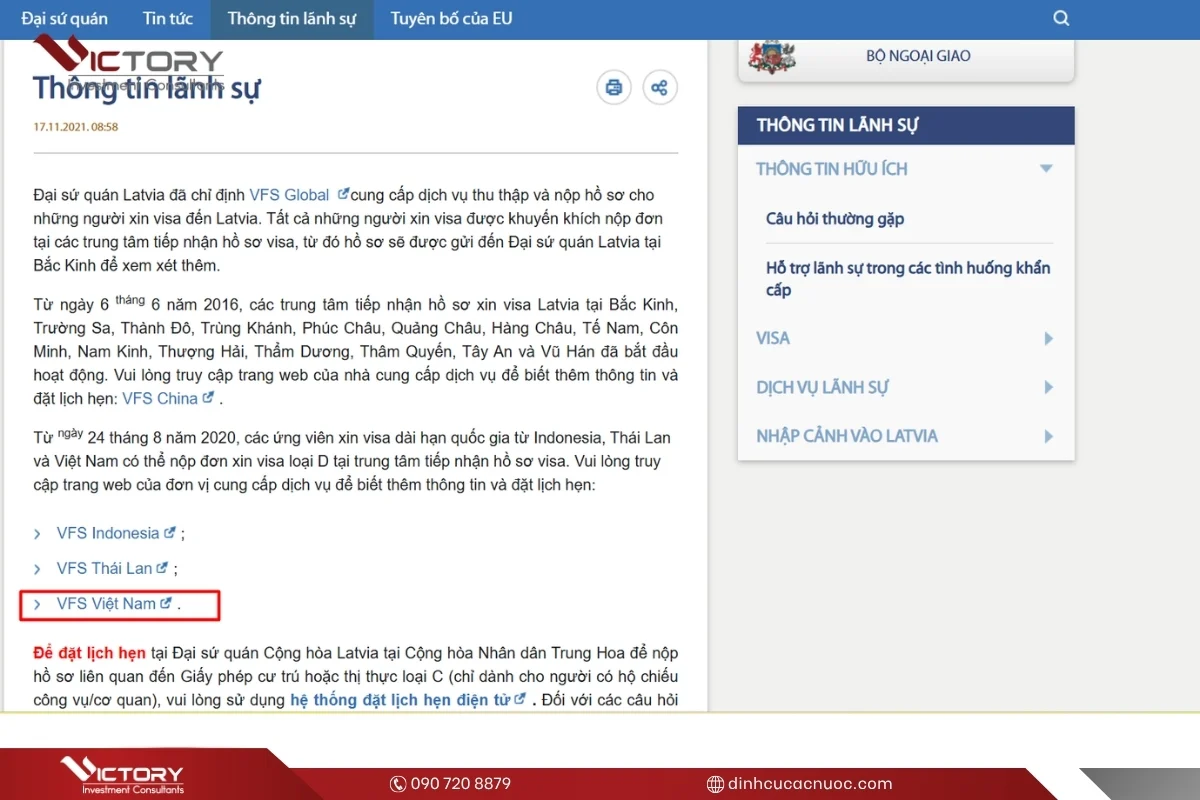Image resolution: width=1200 pixels, height=800 pixels.
Task: Open Hỗ trợ lãnh sự trong các tình huống khẩn cấp
Action: [x=908, y=279]
